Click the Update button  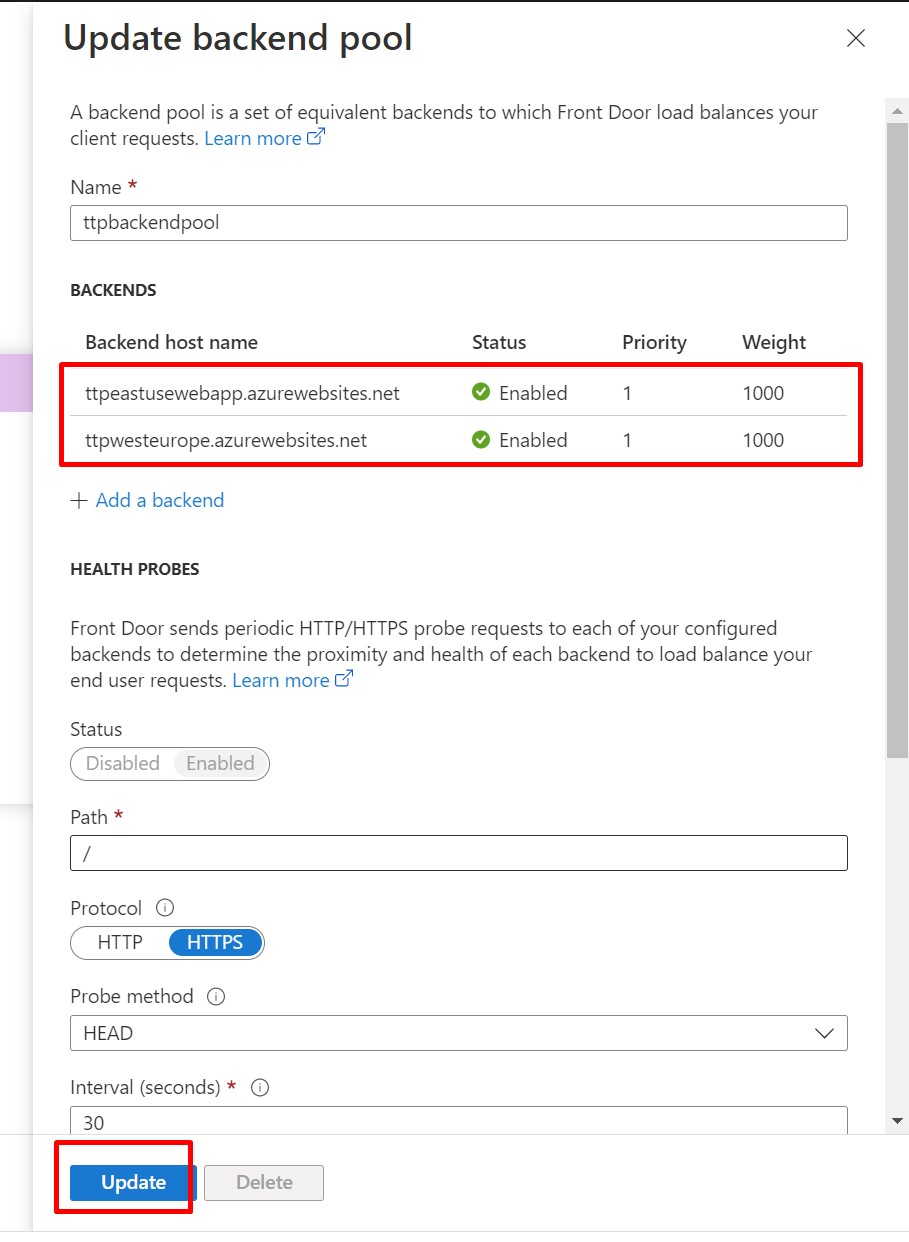133,1182
